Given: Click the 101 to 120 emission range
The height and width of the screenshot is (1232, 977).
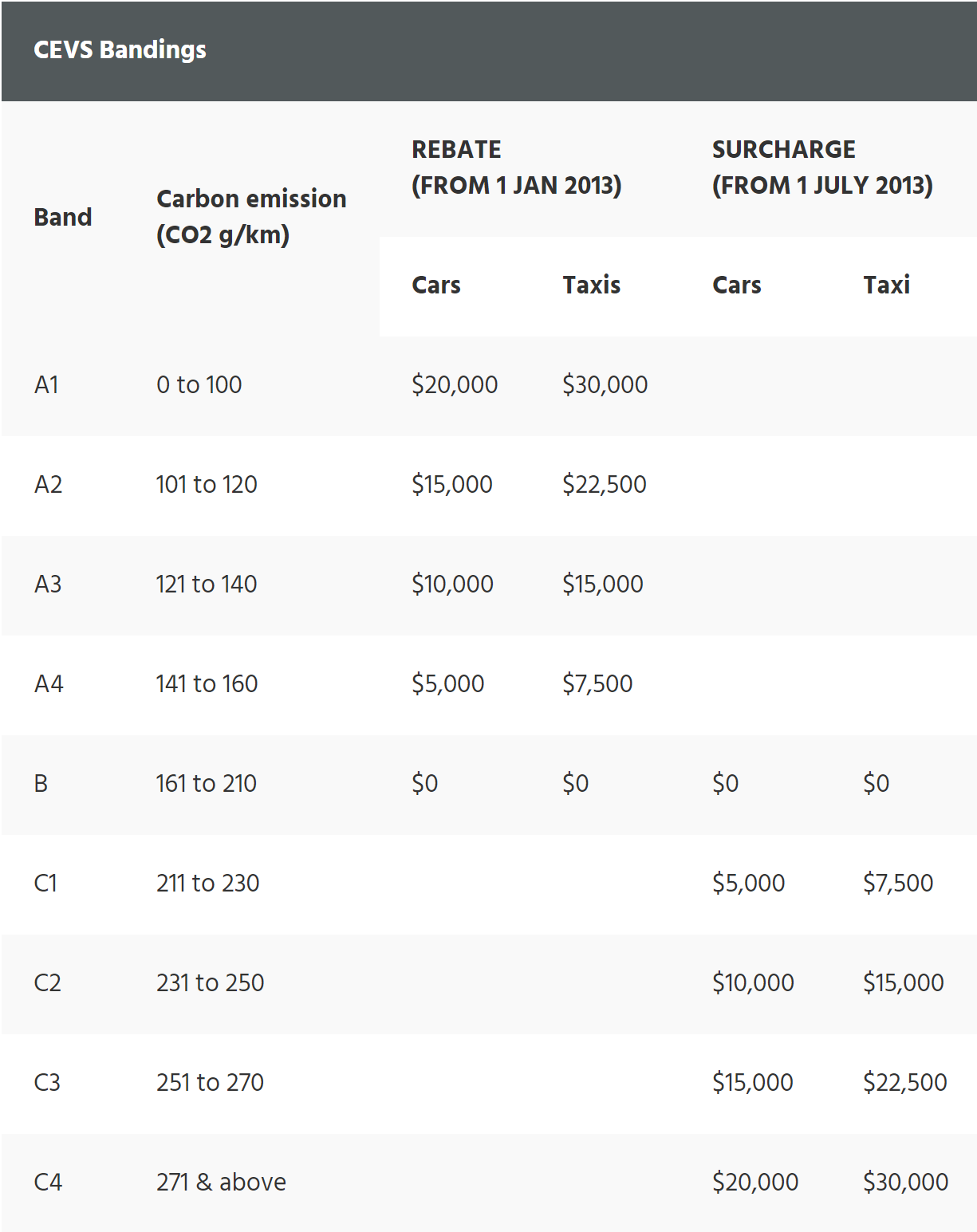Looking at the screenshot, I should pyautogui.click(x=207, y=484).
